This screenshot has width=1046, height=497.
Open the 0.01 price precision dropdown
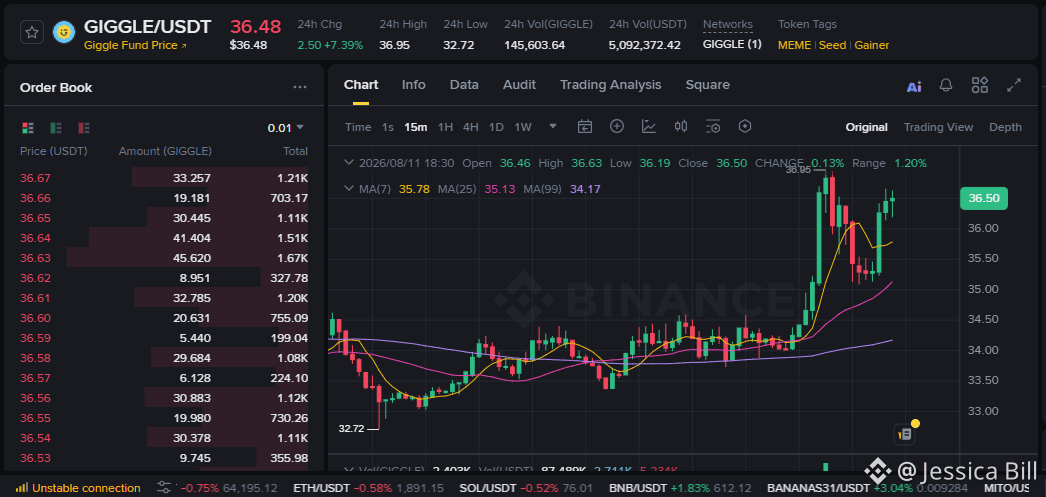[x=286, y=127]
